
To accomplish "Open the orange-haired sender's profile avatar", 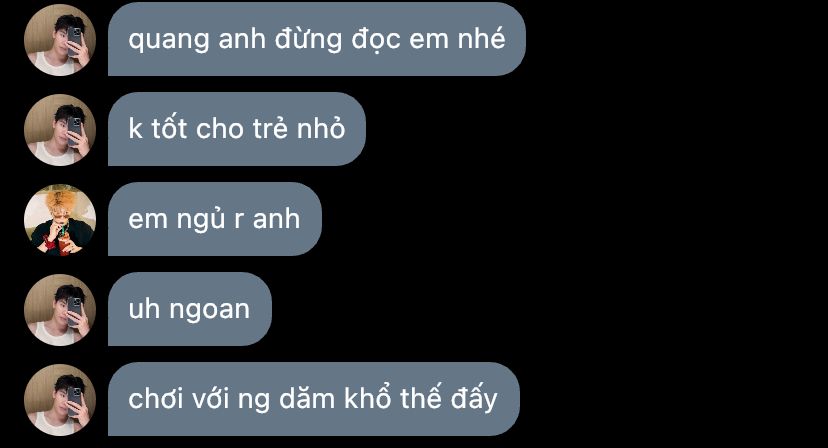I will [60, 219].
